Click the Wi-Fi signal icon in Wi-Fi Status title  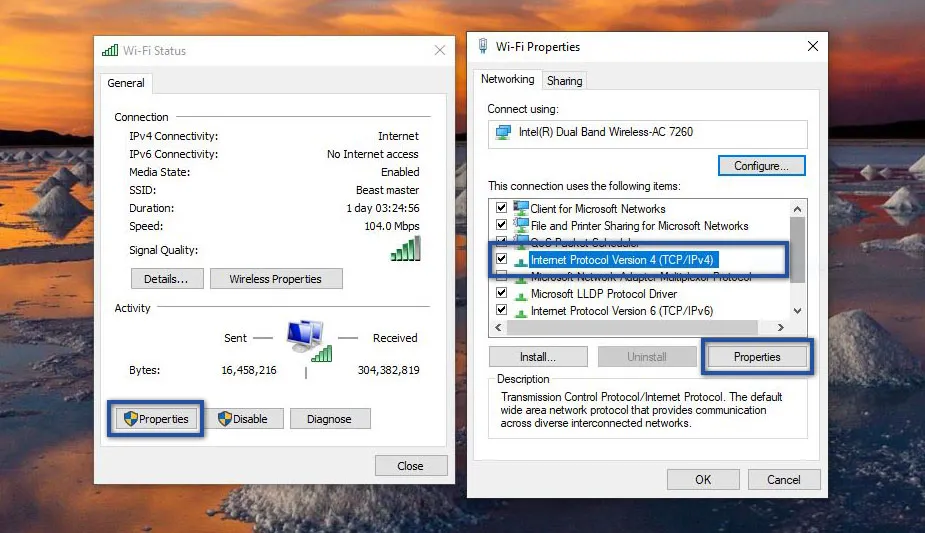[110, 51]
